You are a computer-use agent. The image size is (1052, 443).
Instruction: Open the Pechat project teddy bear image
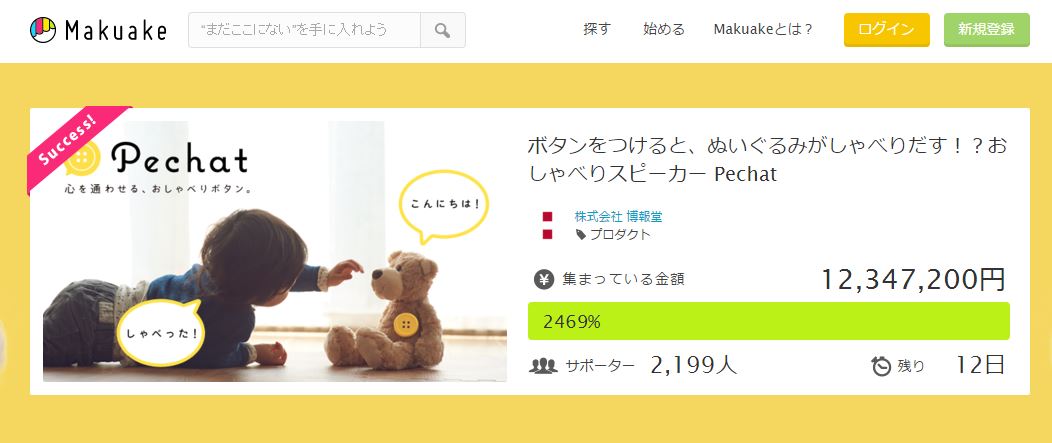coord(274,251)
